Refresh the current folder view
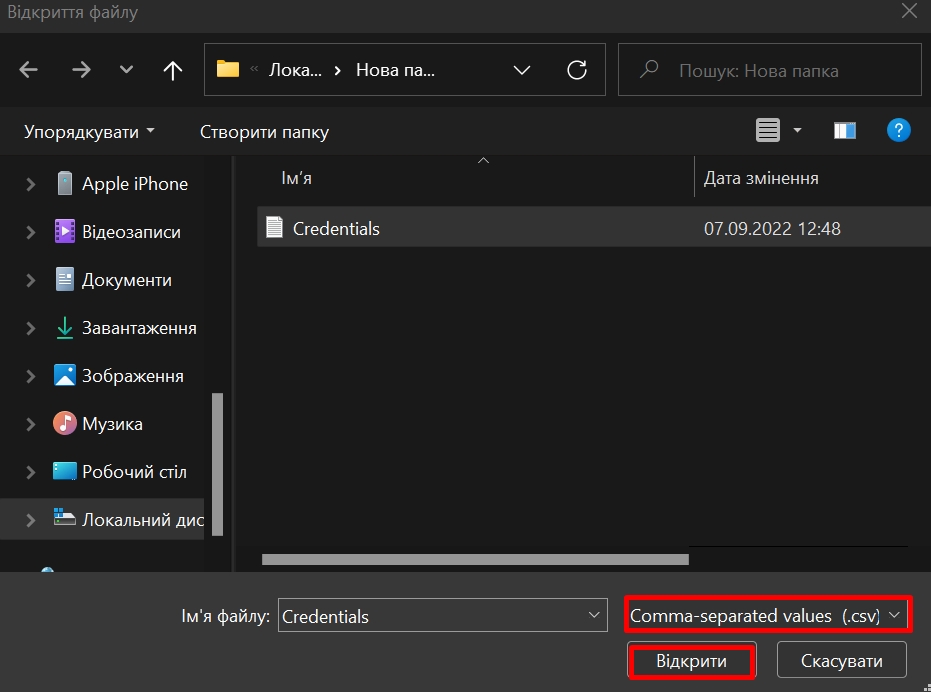 pyautogui.click(x=576, y=70)
